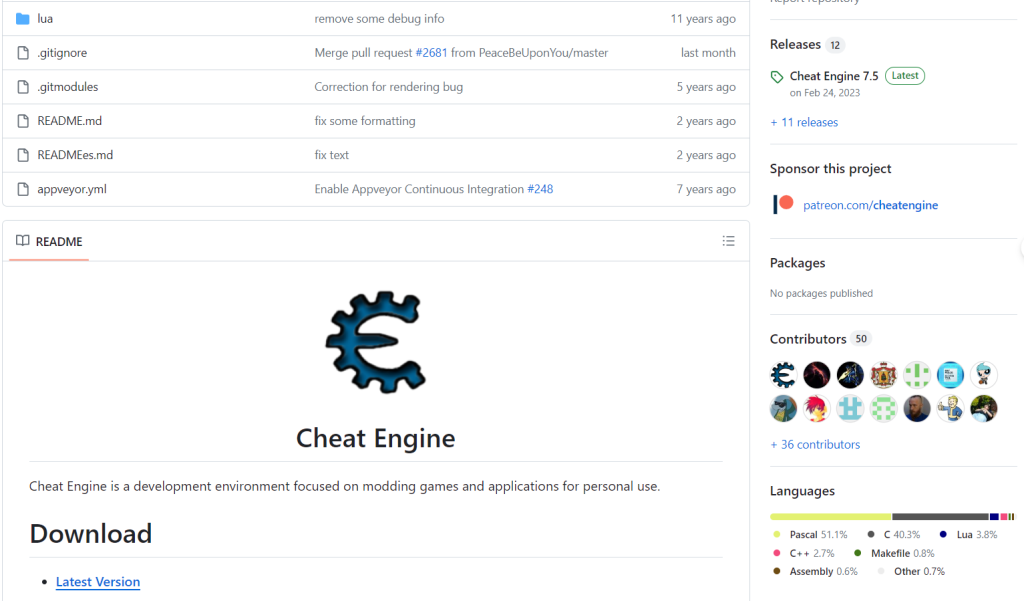Expand the + 11 releases link
This screenshot has height=601, width=1024.
(x=804, y=122)
